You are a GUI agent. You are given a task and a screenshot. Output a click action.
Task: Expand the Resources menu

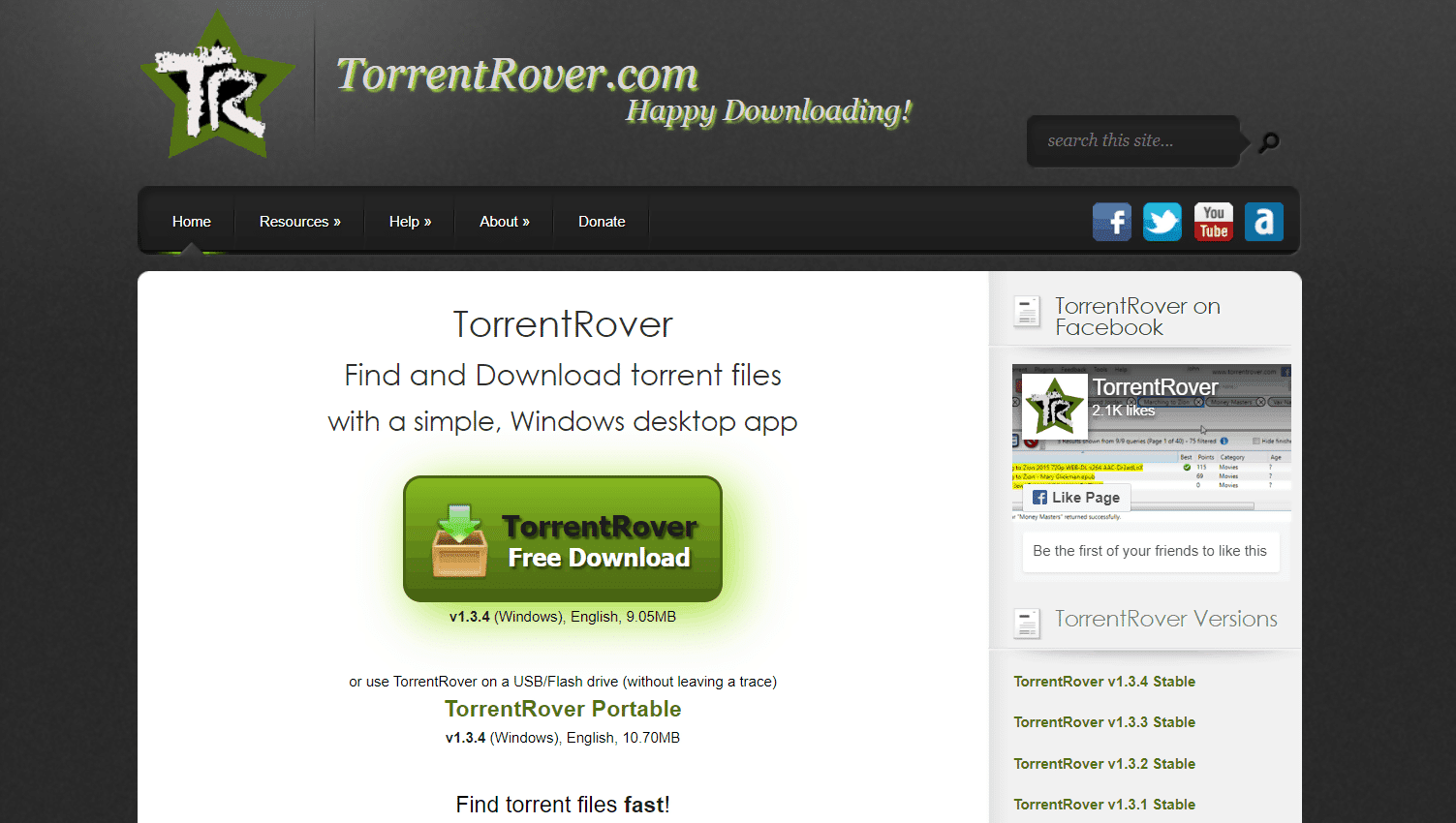[x=300, y=222]
